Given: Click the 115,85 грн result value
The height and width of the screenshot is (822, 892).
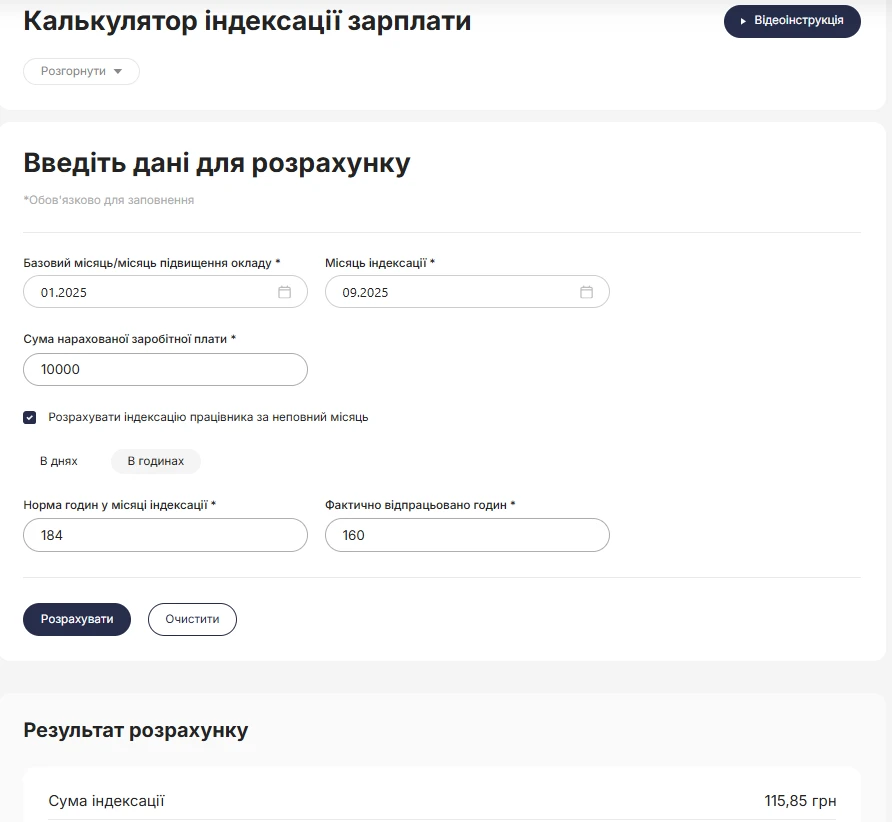Looking at the screenshot, I should point(800,801).
